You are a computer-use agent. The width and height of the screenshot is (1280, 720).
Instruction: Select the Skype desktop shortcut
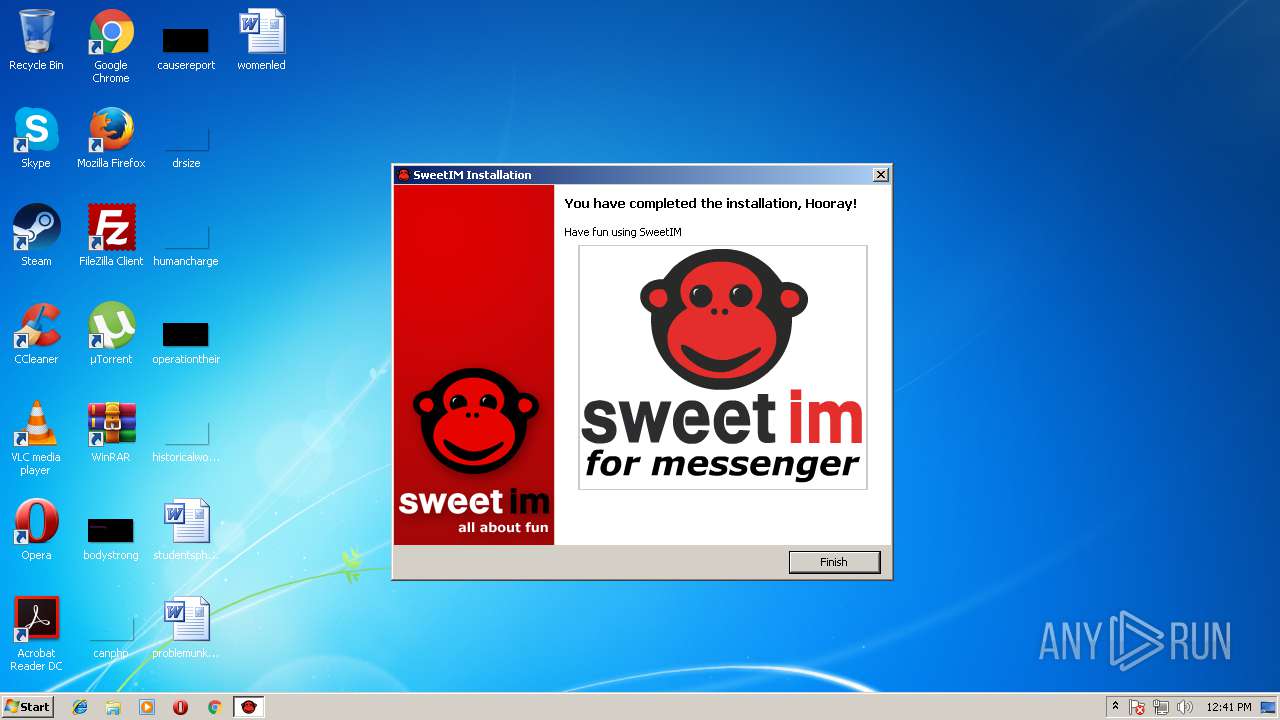pos(36,138)
